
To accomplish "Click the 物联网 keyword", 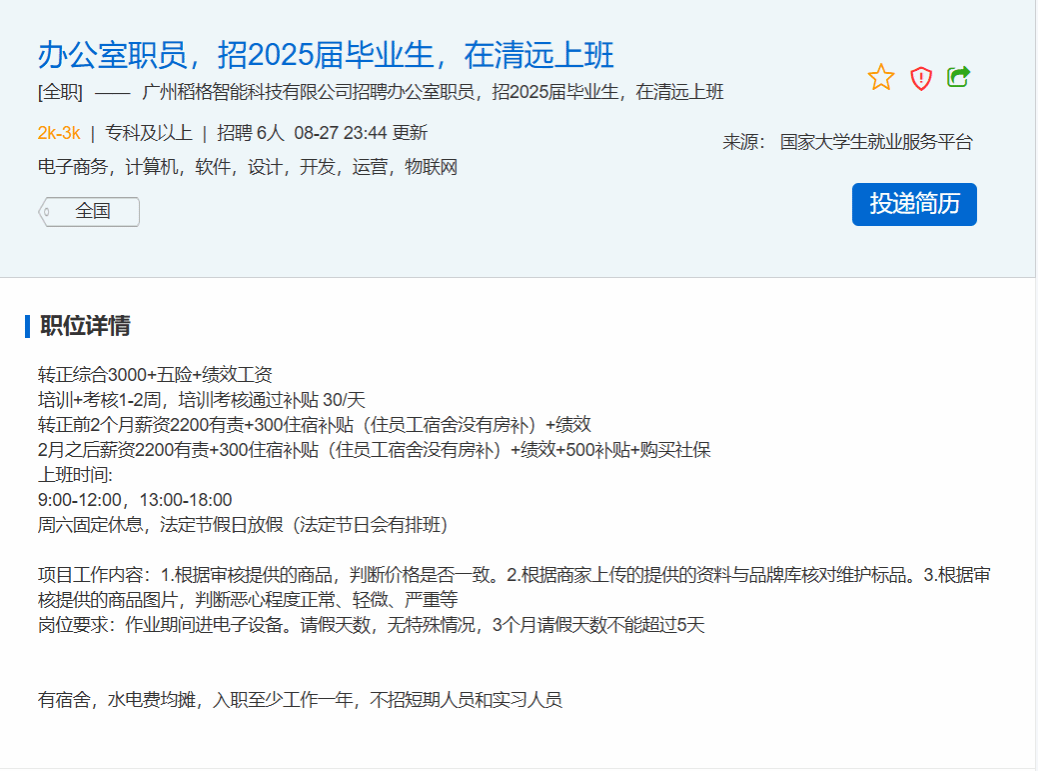I will click(x=431, y=167).
